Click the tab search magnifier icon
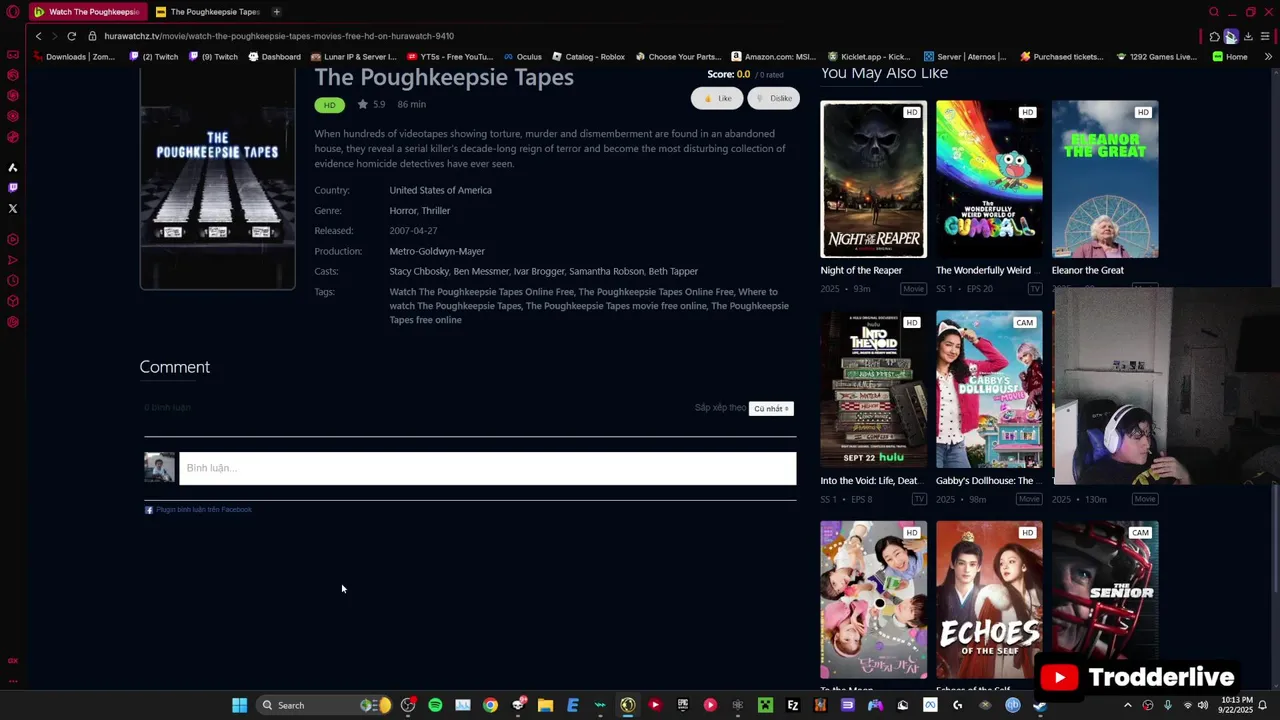Viewport: 1280px width, 720px height. click(x=1214, y=12)
